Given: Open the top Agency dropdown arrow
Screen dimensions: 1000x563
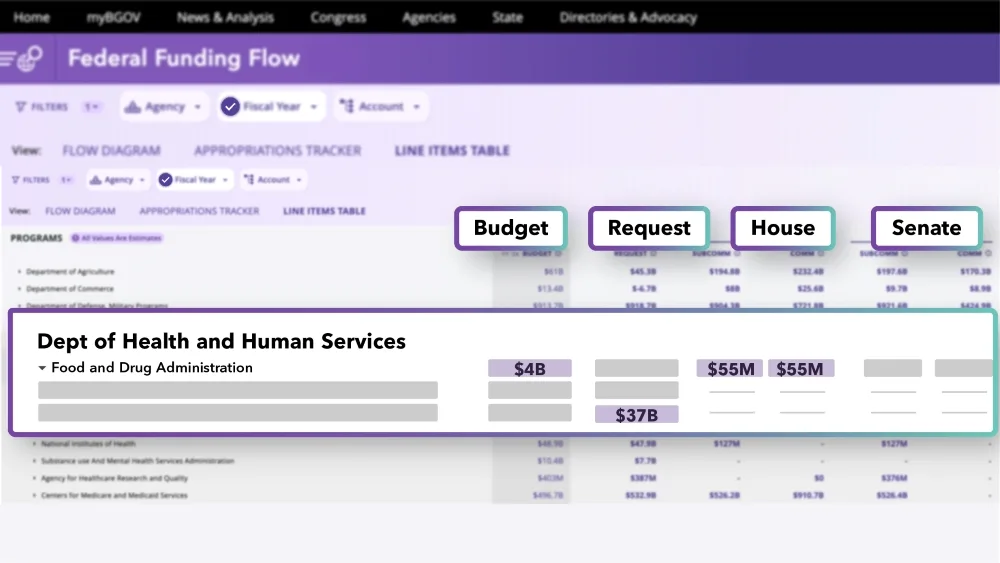Looking at the screenshot, I should pos(197,107).
